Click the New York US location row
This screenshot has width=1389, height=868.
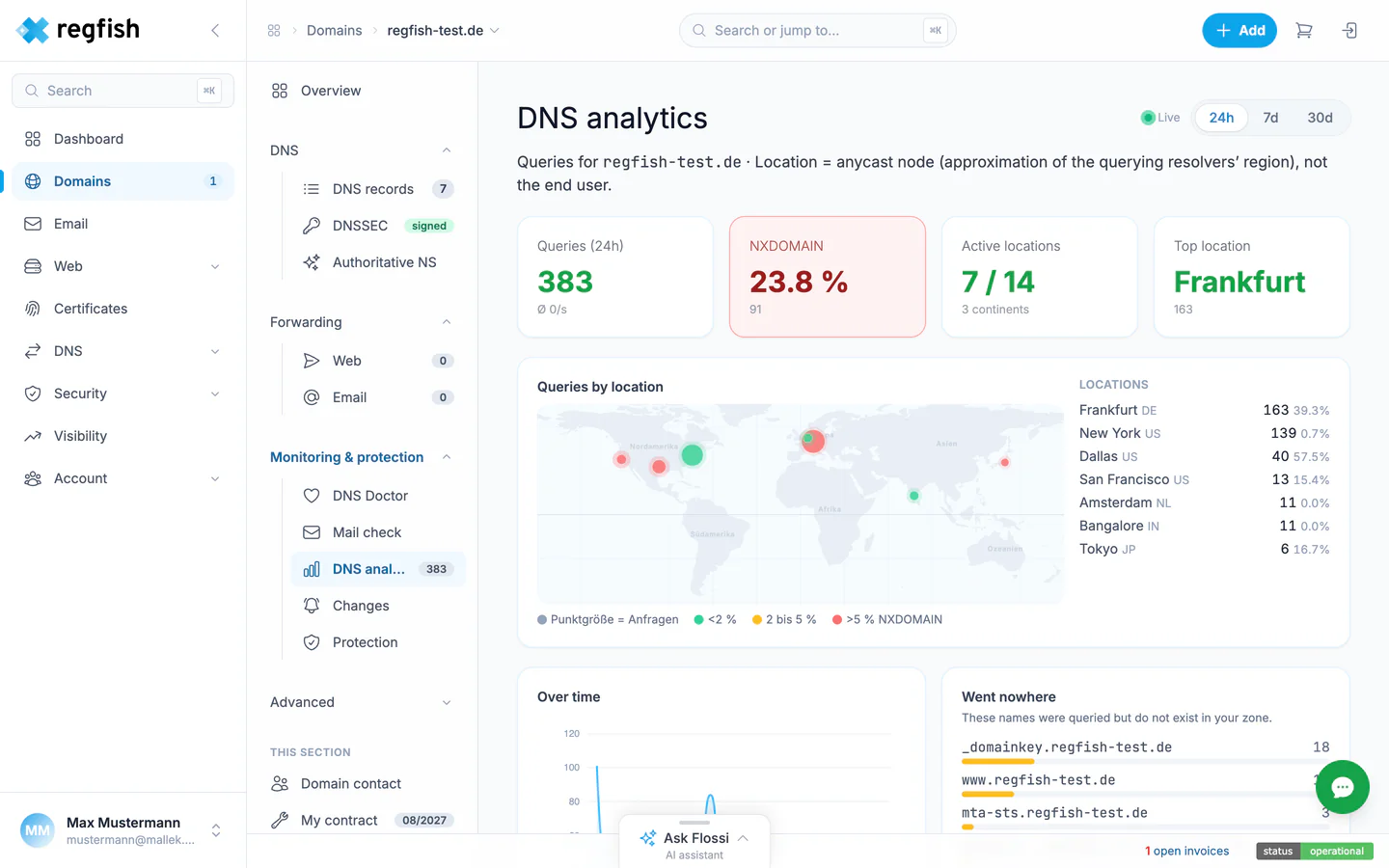[1204, 433]
